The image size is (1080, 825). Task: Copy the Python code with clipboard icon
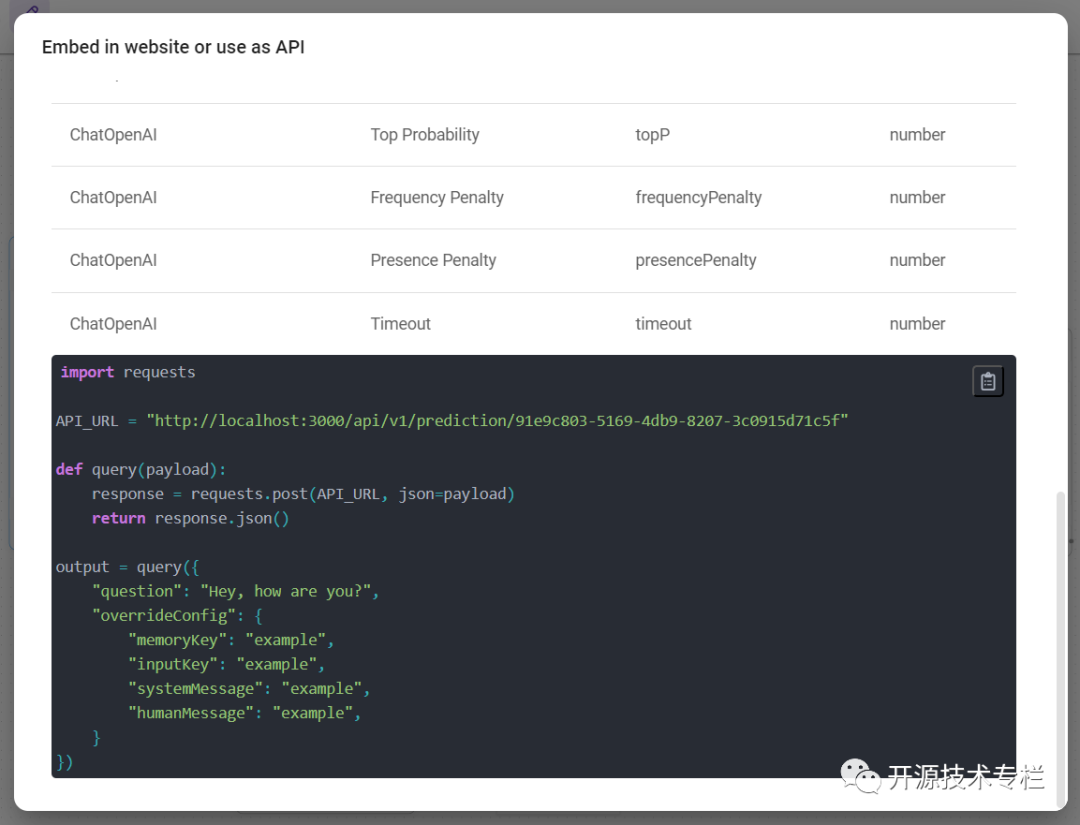(988, 381)
